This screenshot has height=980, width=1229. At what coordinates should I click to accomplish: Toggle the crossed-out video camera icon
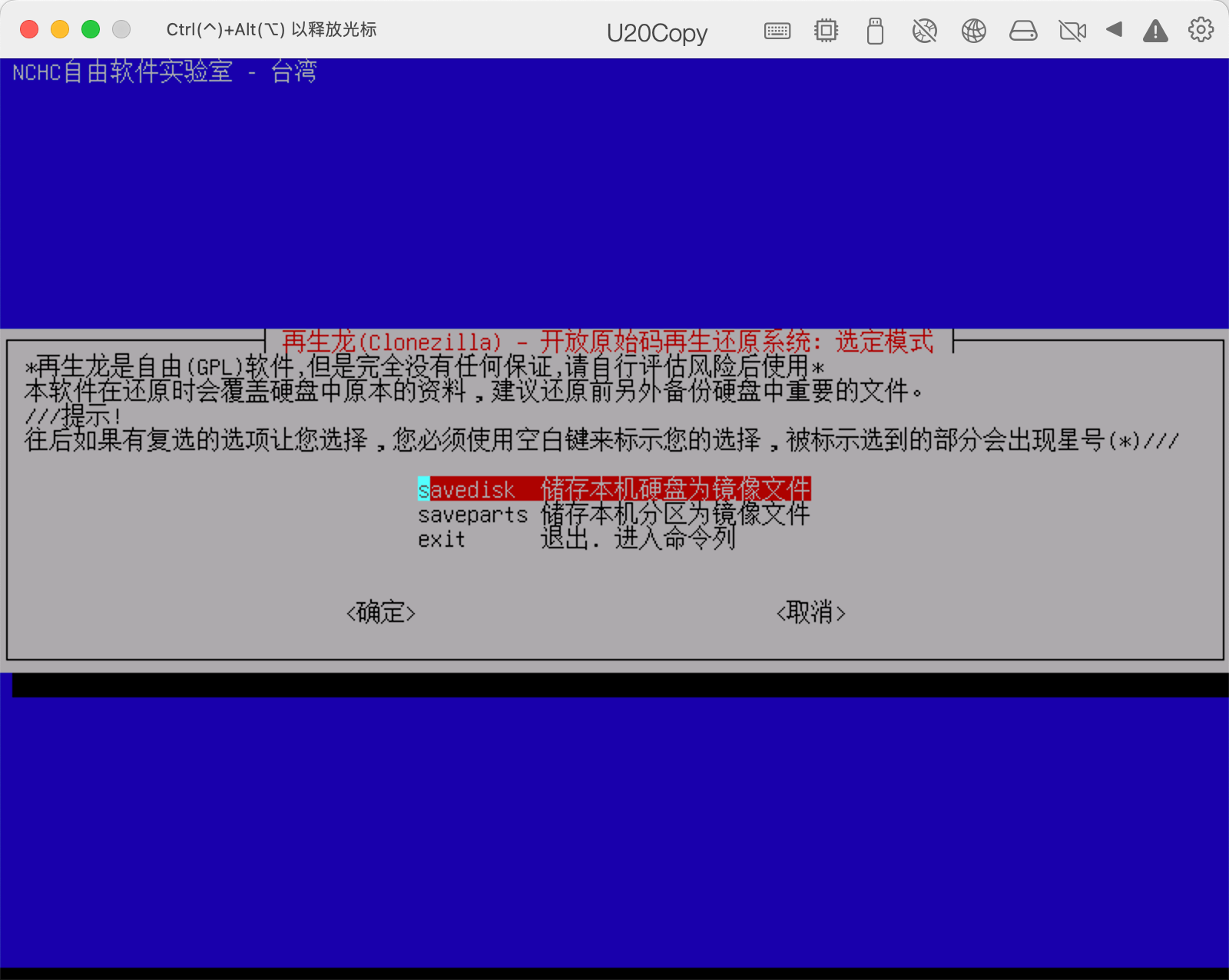pos(1072,31)
